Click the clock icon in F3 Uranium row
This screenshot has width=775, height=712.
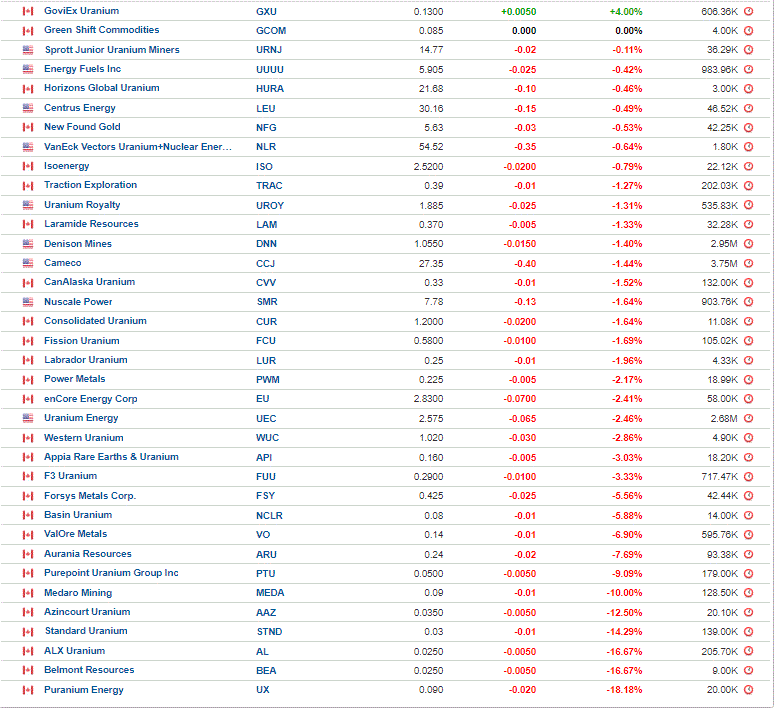click(x=749, y=477)
